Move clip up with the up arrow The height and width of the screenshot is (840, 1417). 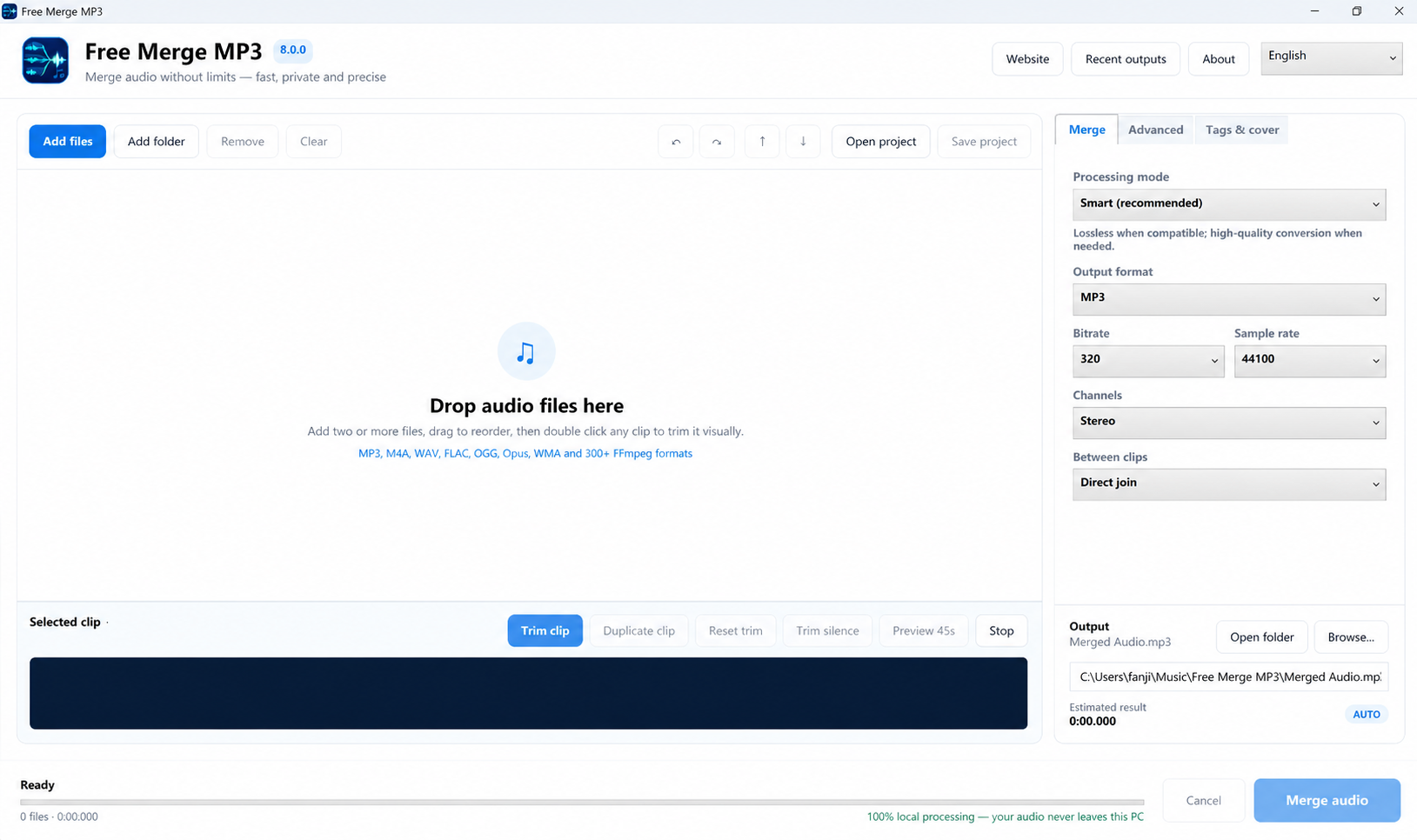[762, 142]
